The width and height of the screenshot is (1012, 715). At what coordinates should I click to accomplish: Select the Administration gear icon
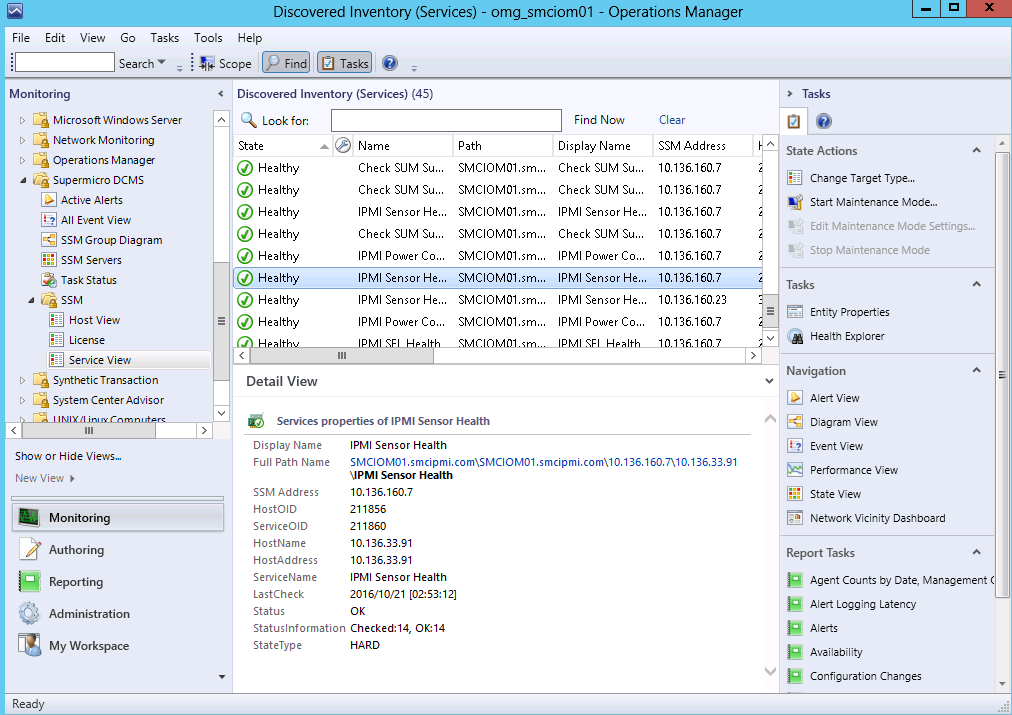click(30, 614)
